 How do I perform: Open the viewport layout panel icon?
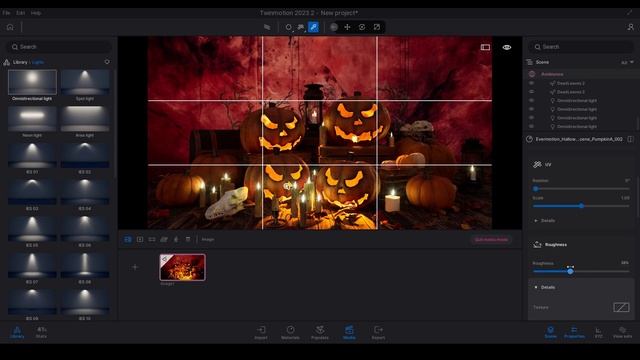coord(485,47)
